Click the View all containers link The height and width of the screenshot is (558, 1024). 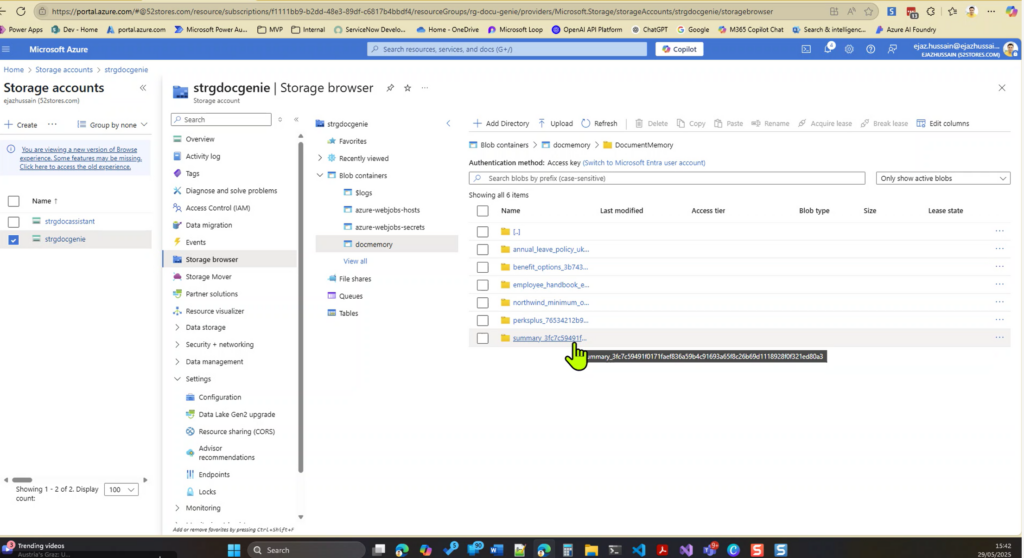pyautogui.click(x=355, y=261)
